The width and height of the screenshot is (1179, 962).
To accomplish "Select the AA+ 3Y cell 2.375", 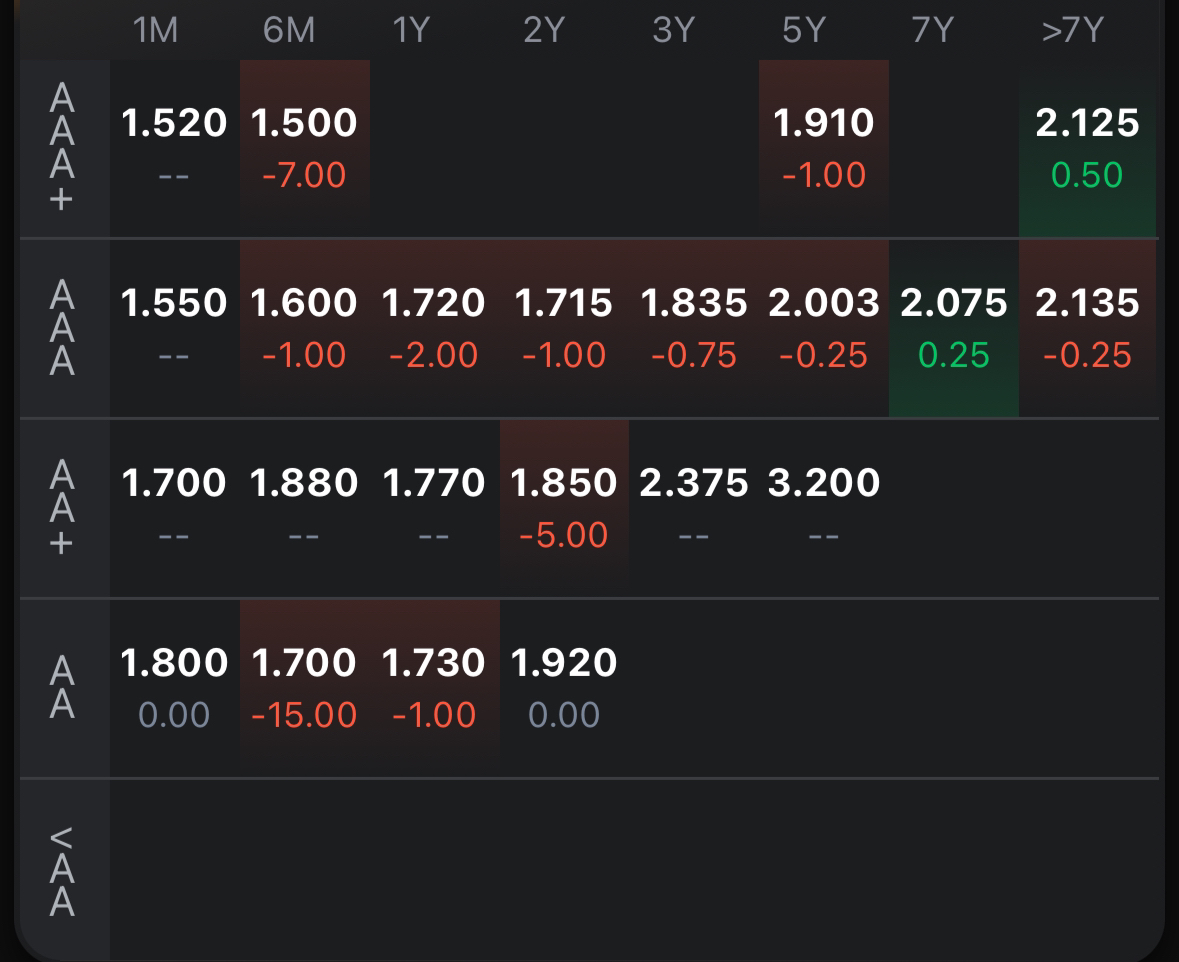I will pos(694,508).
